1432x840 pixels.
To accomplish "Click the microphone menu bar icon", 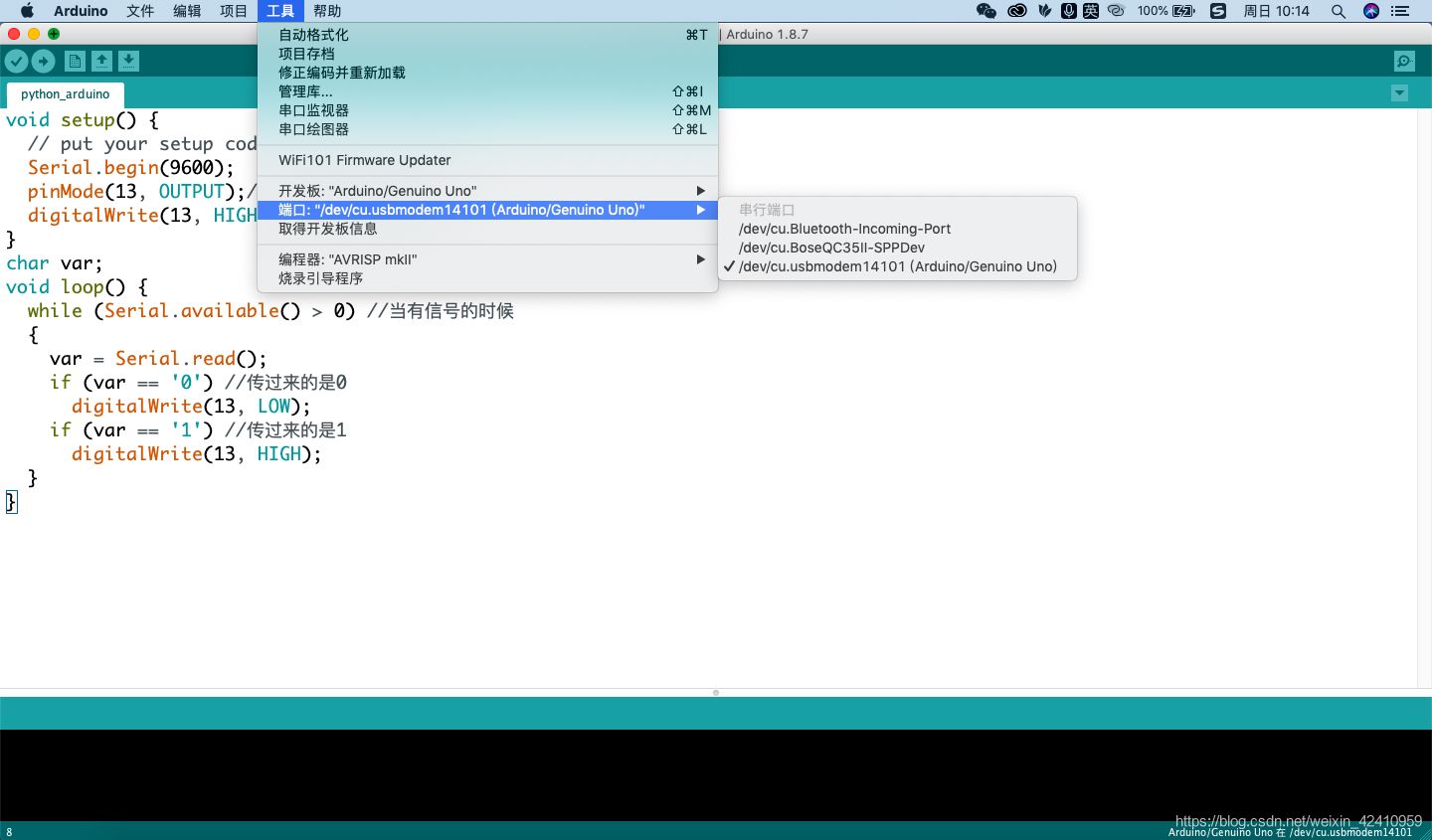I will 1069,11.
